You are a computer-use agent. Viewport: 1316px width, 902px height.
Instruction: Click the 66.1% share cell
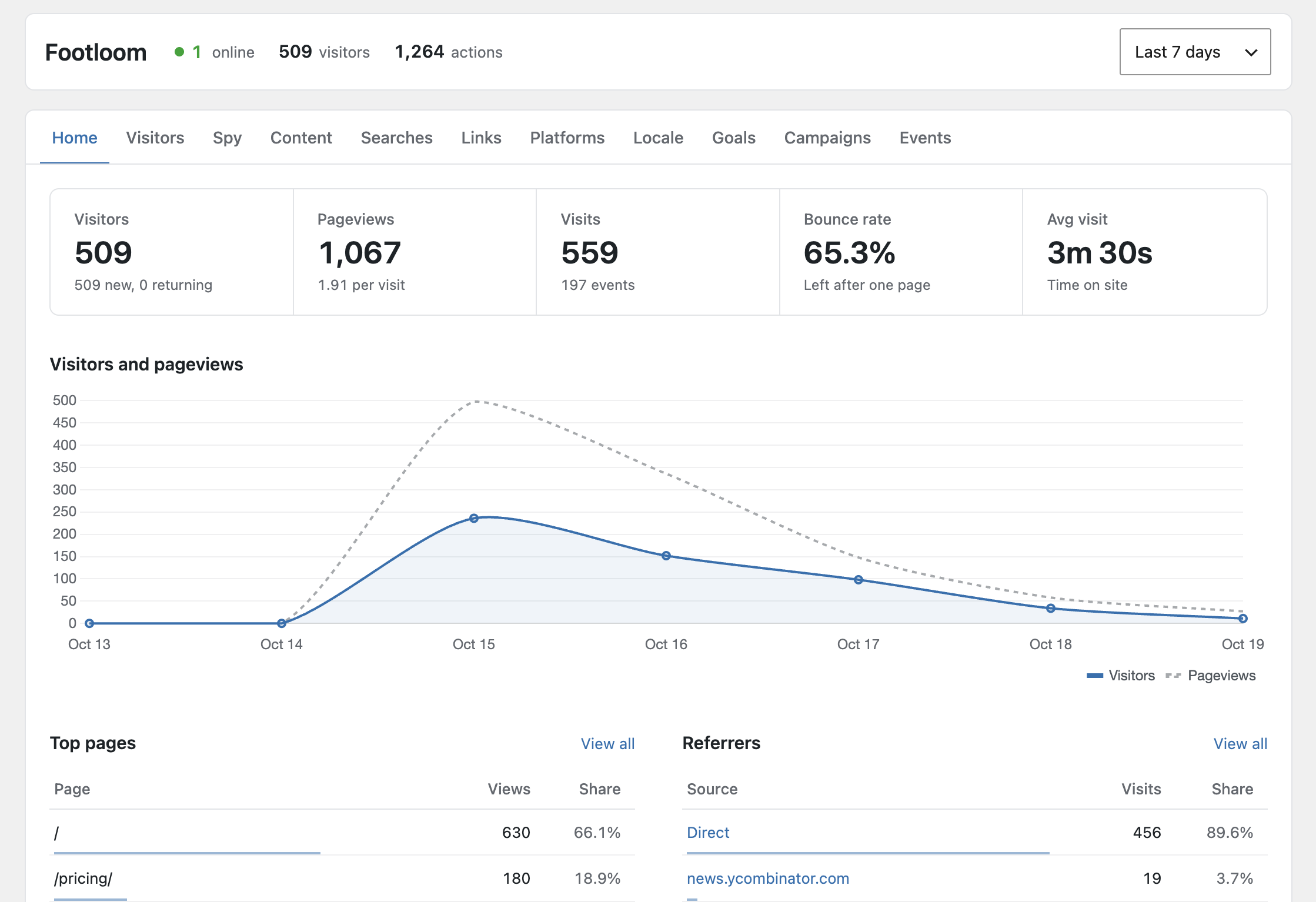597,833
